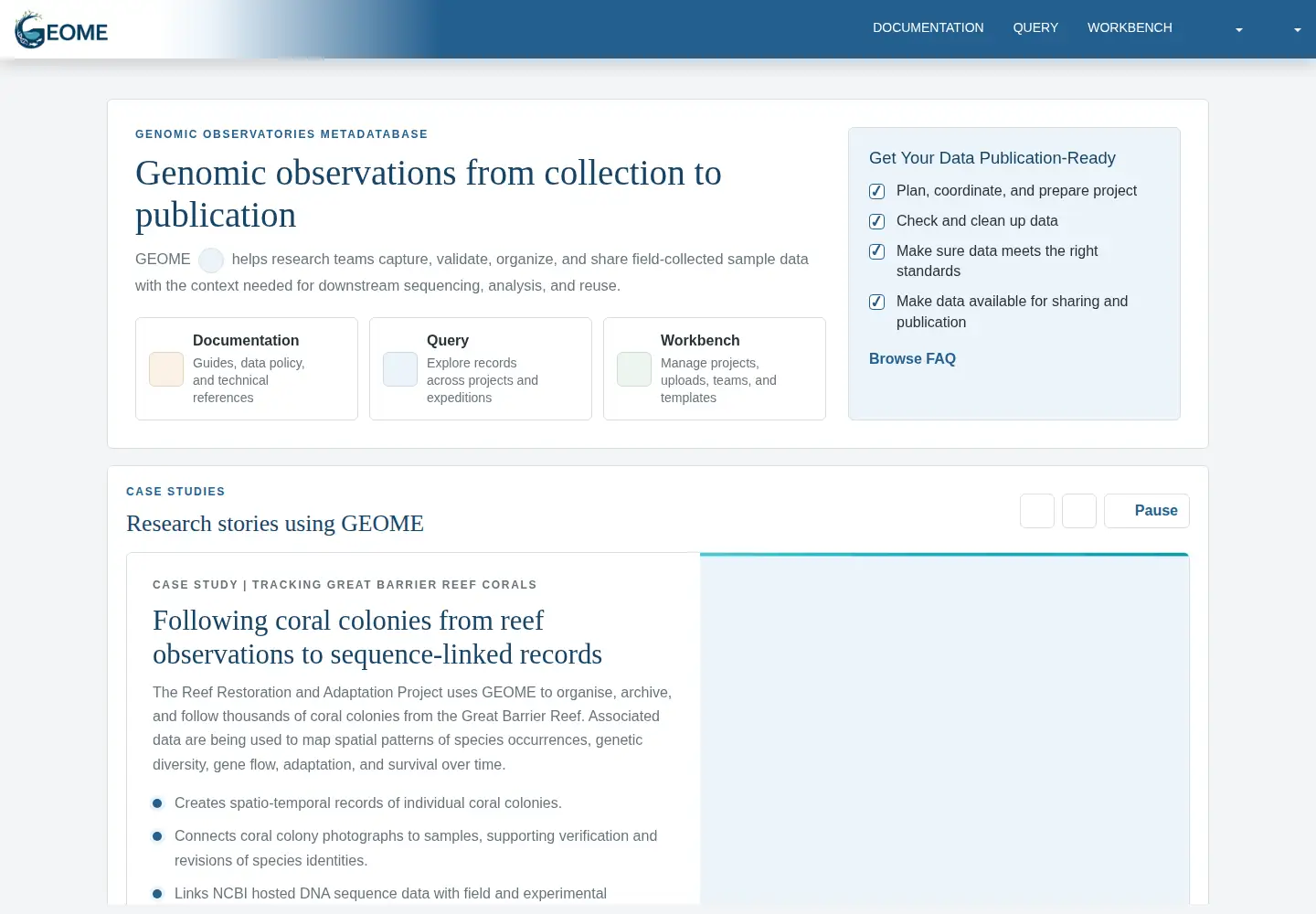This screenshot has width=1316, height=914.
Task: Pause the case studies carousel
Action: point(1147,511)
